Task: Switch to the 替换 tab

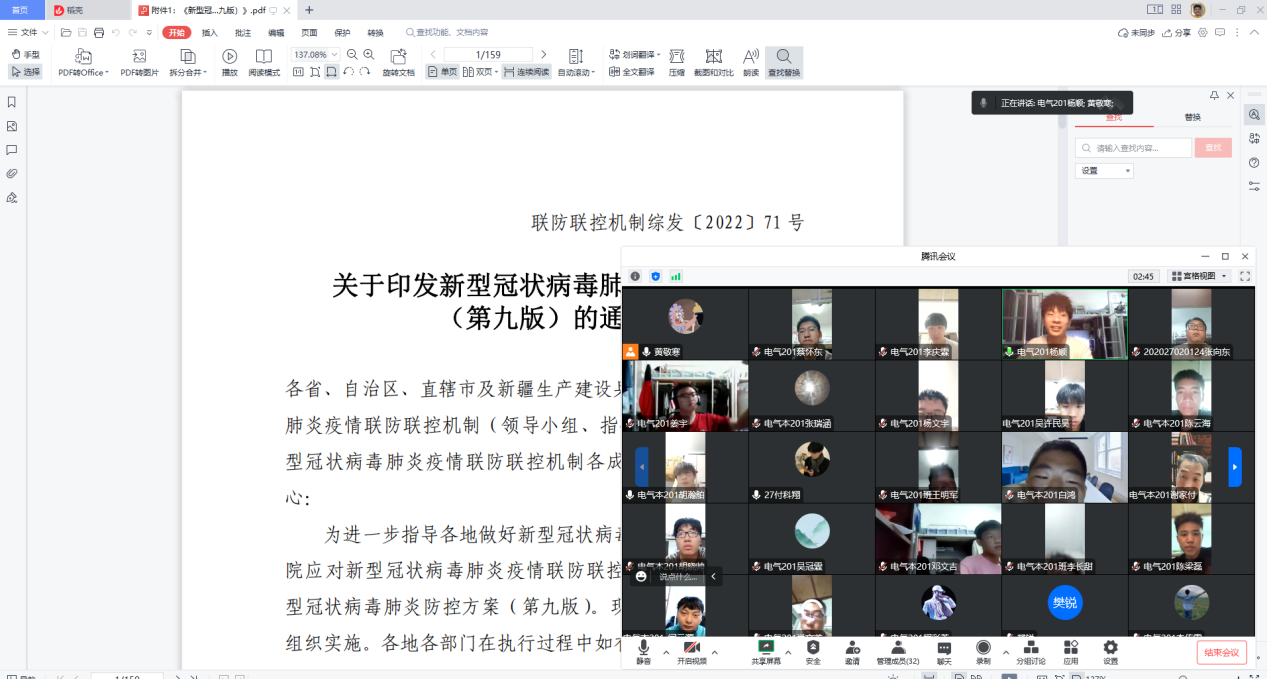Action: (x=1192, y=117)
